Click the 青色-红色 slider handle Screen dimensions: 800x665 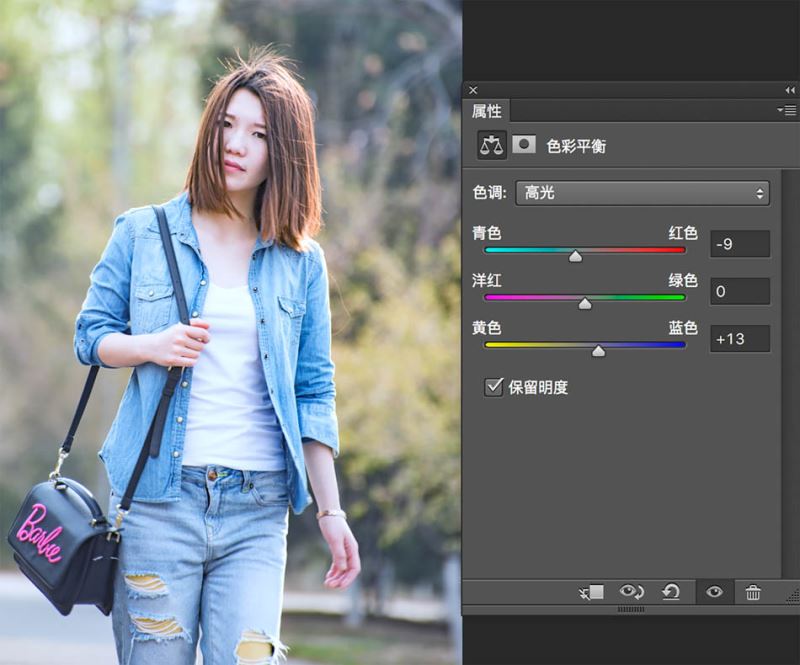coord(576,256)
